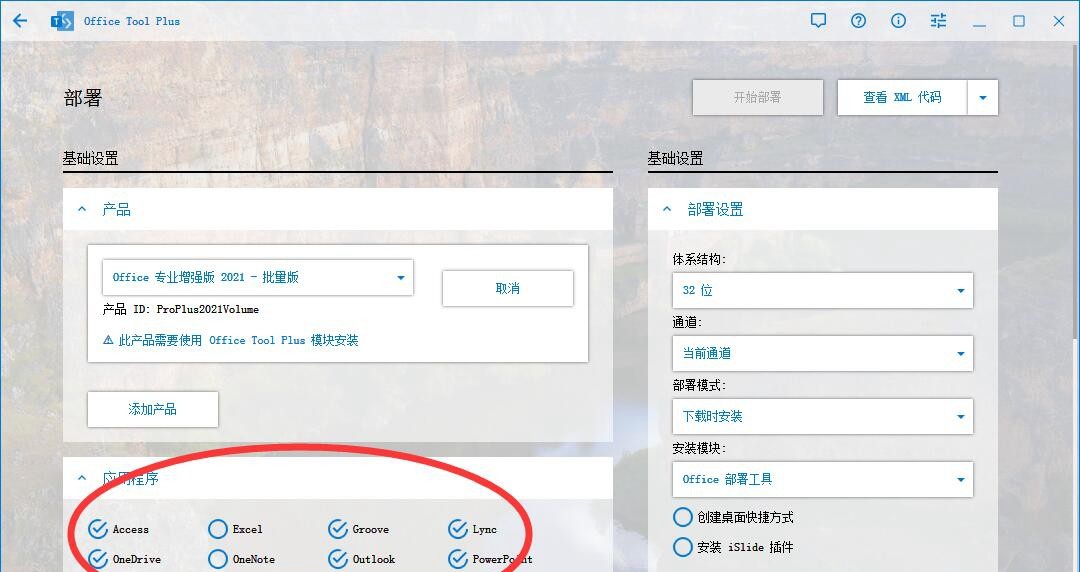Click the 部署 page title
Screen dimensions: 1080x572
point(83,98)
